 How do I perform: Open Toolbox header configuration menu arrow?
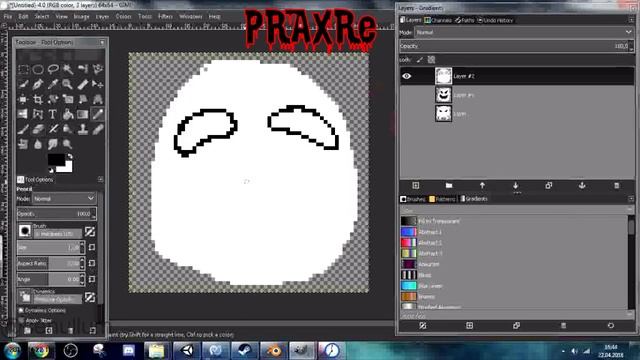[102, 42]
